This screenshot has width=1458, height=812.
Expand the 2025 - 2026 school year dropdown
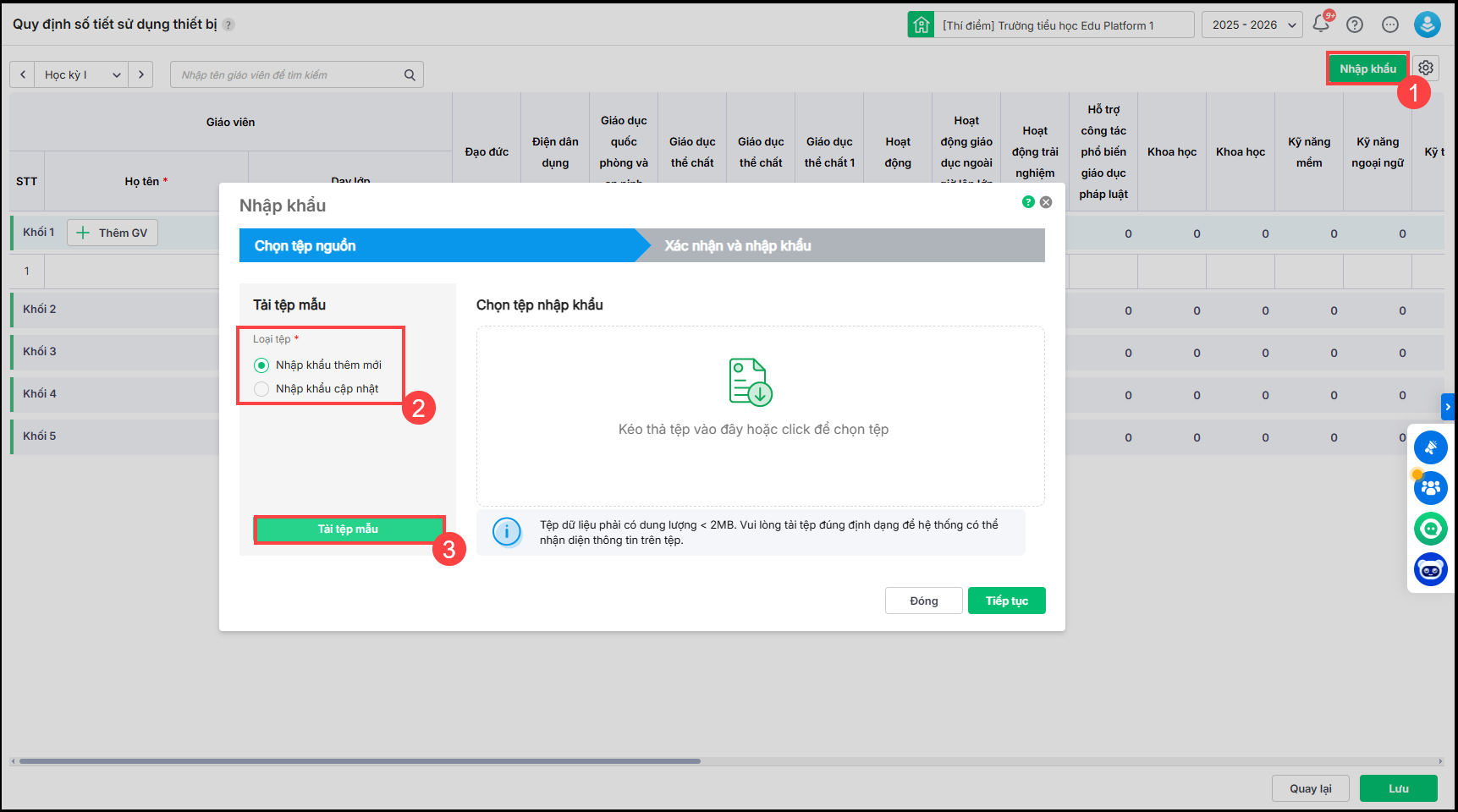(x=1252, y=25)
